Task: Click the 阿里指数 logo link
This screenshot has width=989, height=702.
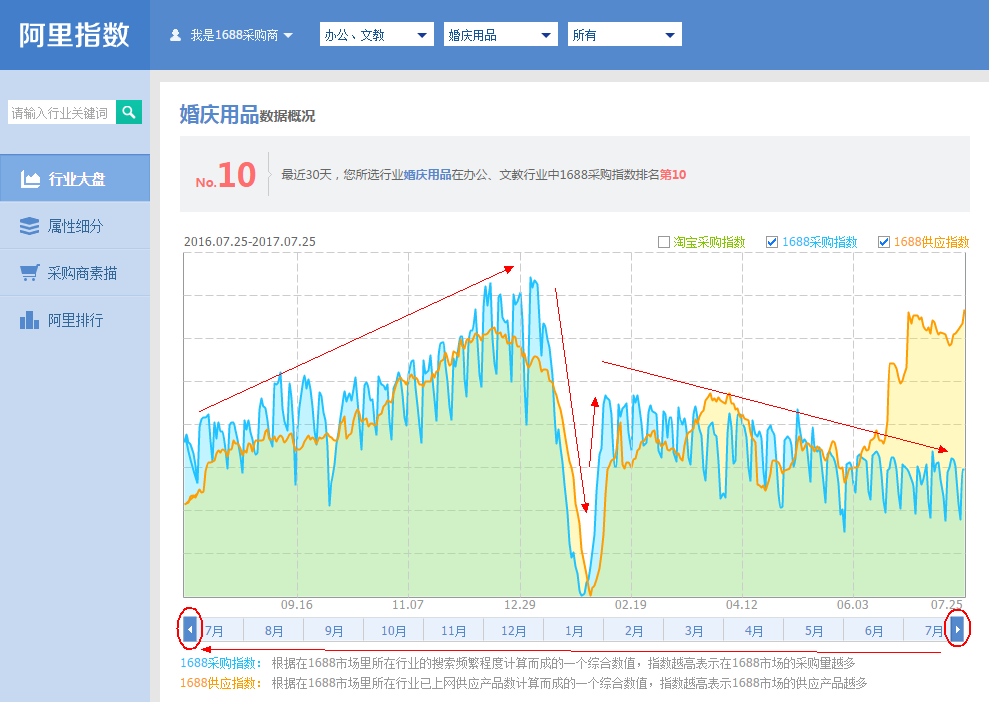Action: point(75,34)
